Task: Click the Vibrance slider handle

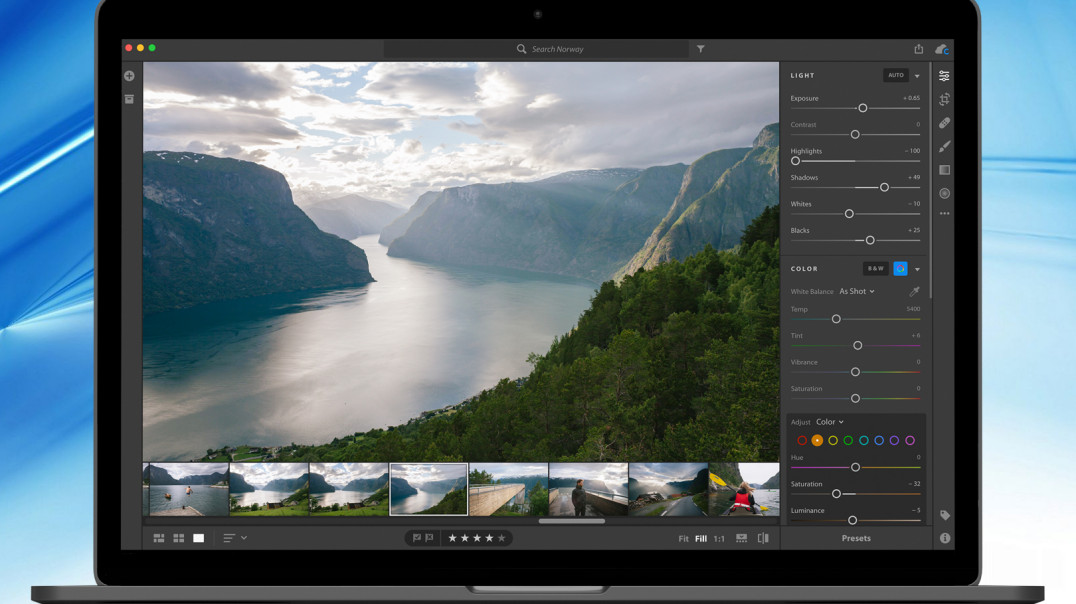Action: (855, 372)
